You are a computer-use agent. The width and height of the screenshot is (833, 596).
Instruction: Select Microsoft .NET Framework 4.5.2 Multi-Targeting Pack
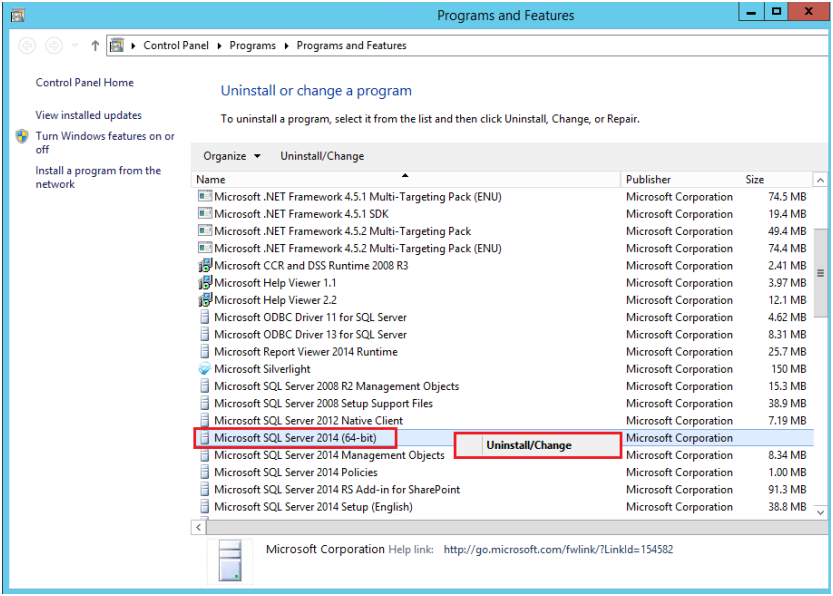click(343, 231)
